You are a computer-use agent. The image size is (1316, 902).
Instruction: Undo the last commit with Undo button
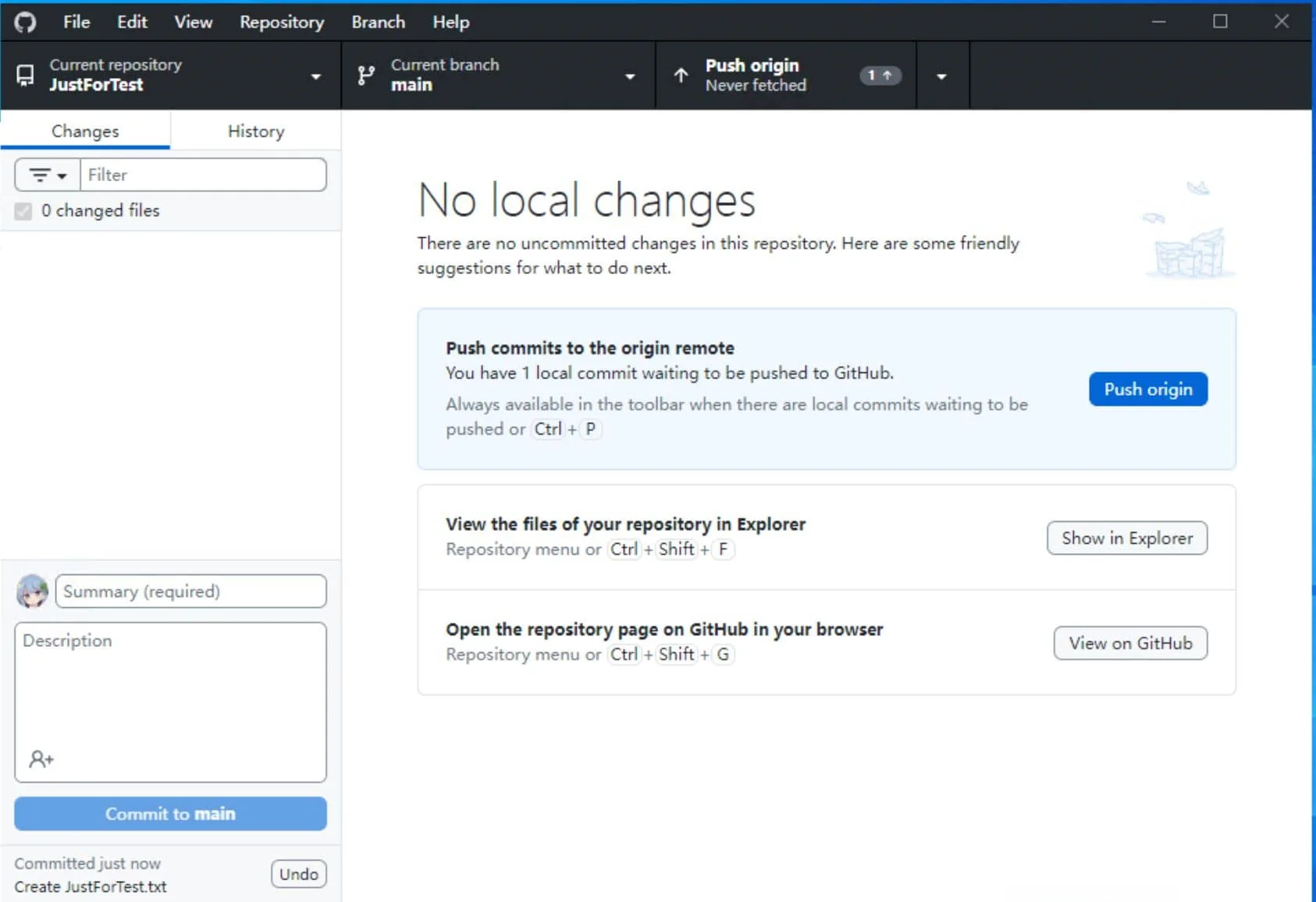click(x=299, y=874)
